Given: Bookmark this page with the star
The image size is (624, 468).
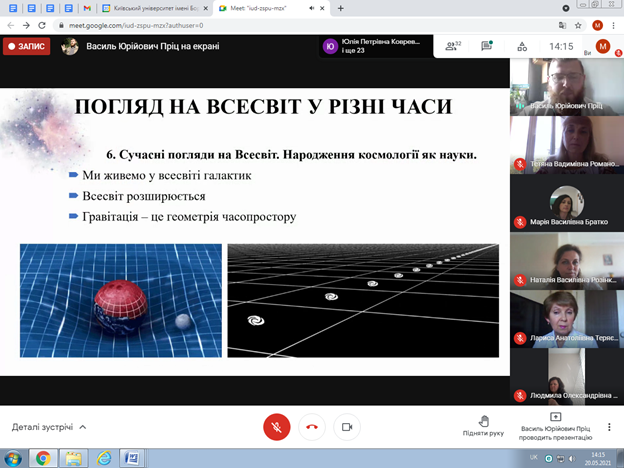Looking at the screenshot, I should [578, 25].
